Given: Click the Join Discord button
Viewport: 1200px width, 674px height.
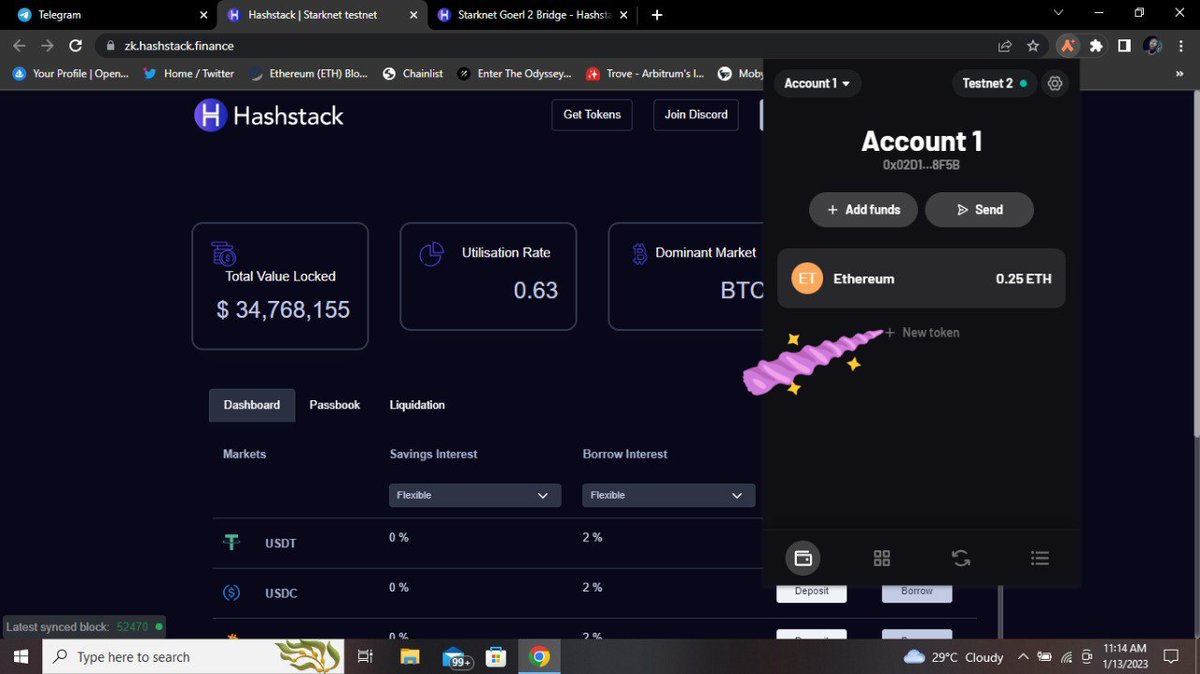Looking at the screenshot, I should 696,114.
